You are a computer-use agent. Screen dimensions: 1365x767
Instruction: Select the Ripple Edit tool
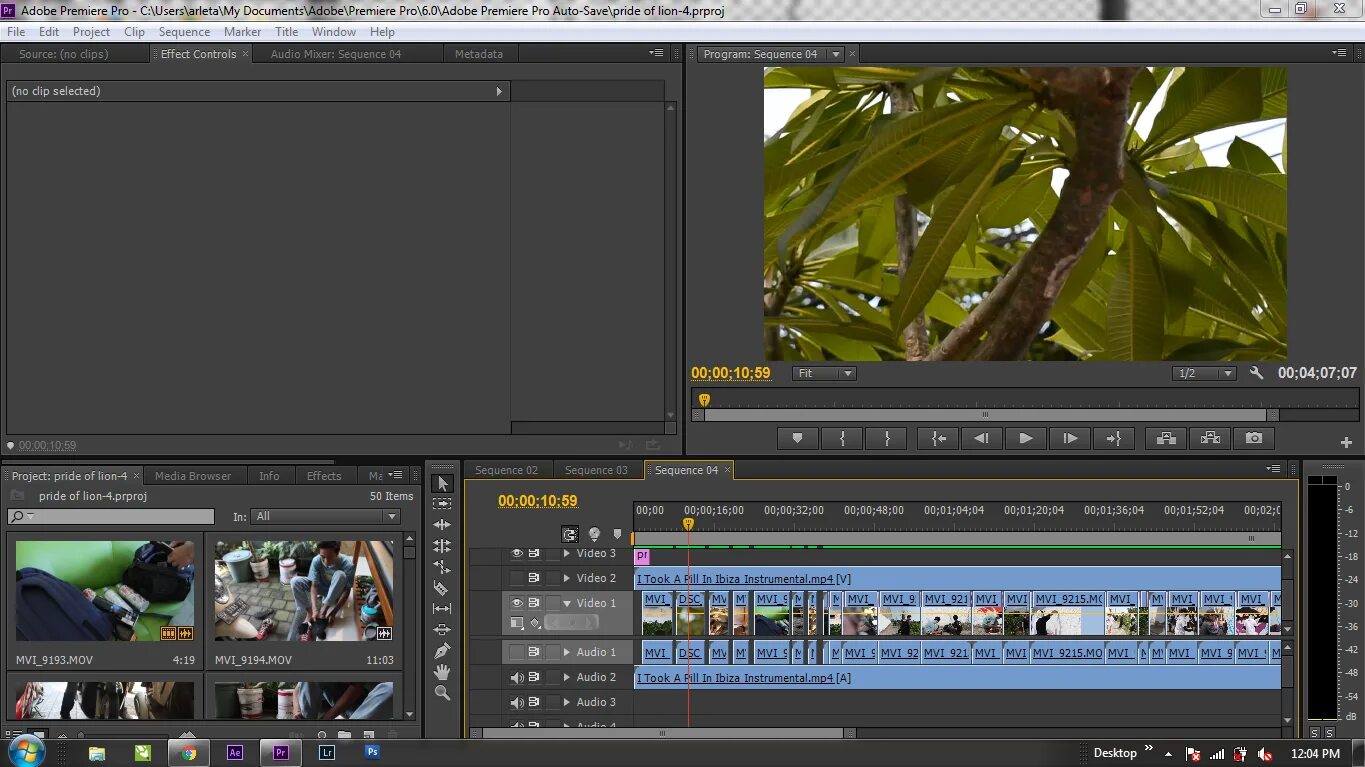pos(442,525)
